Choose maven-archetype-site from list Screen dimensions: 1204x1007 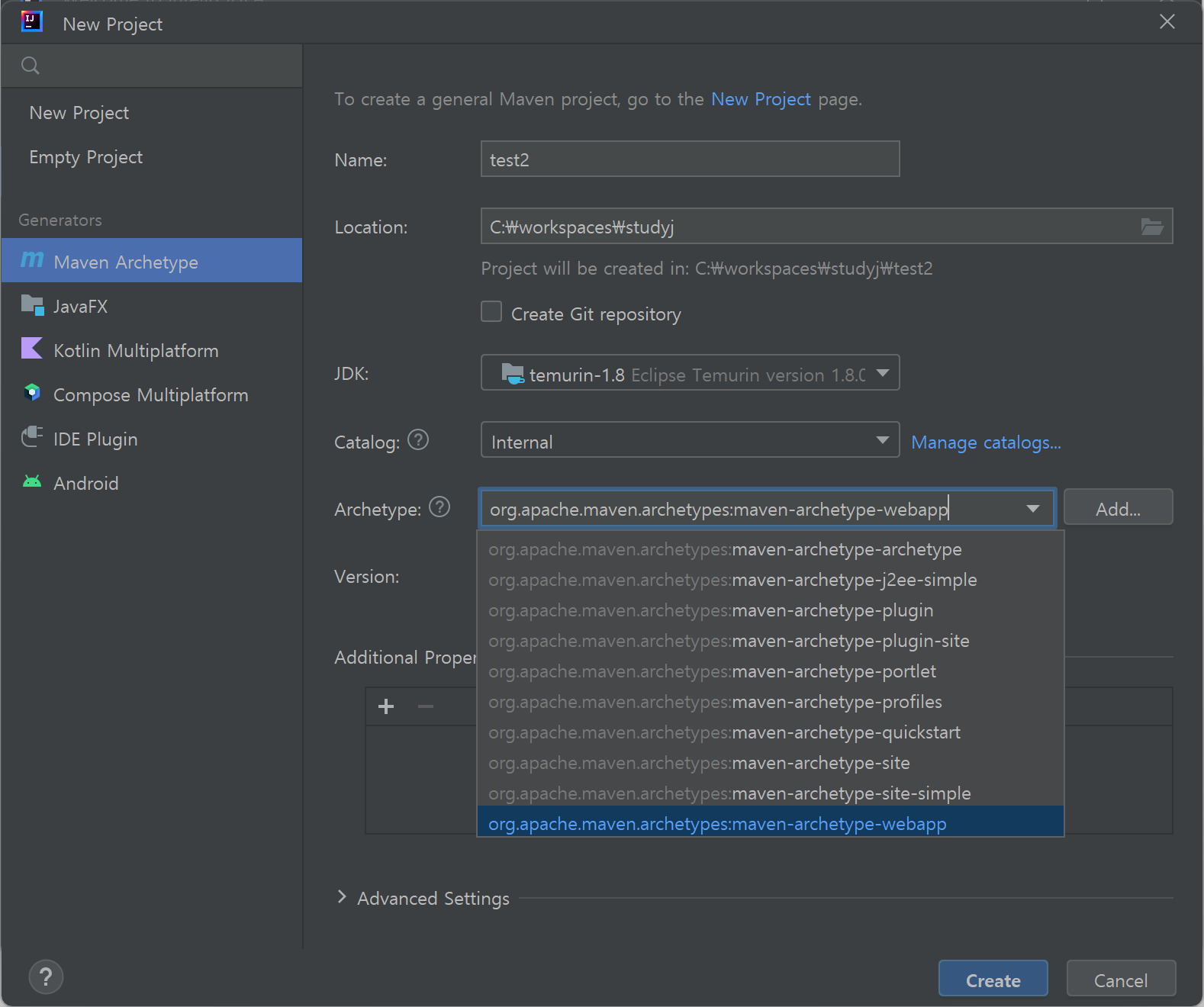[771, 763]
